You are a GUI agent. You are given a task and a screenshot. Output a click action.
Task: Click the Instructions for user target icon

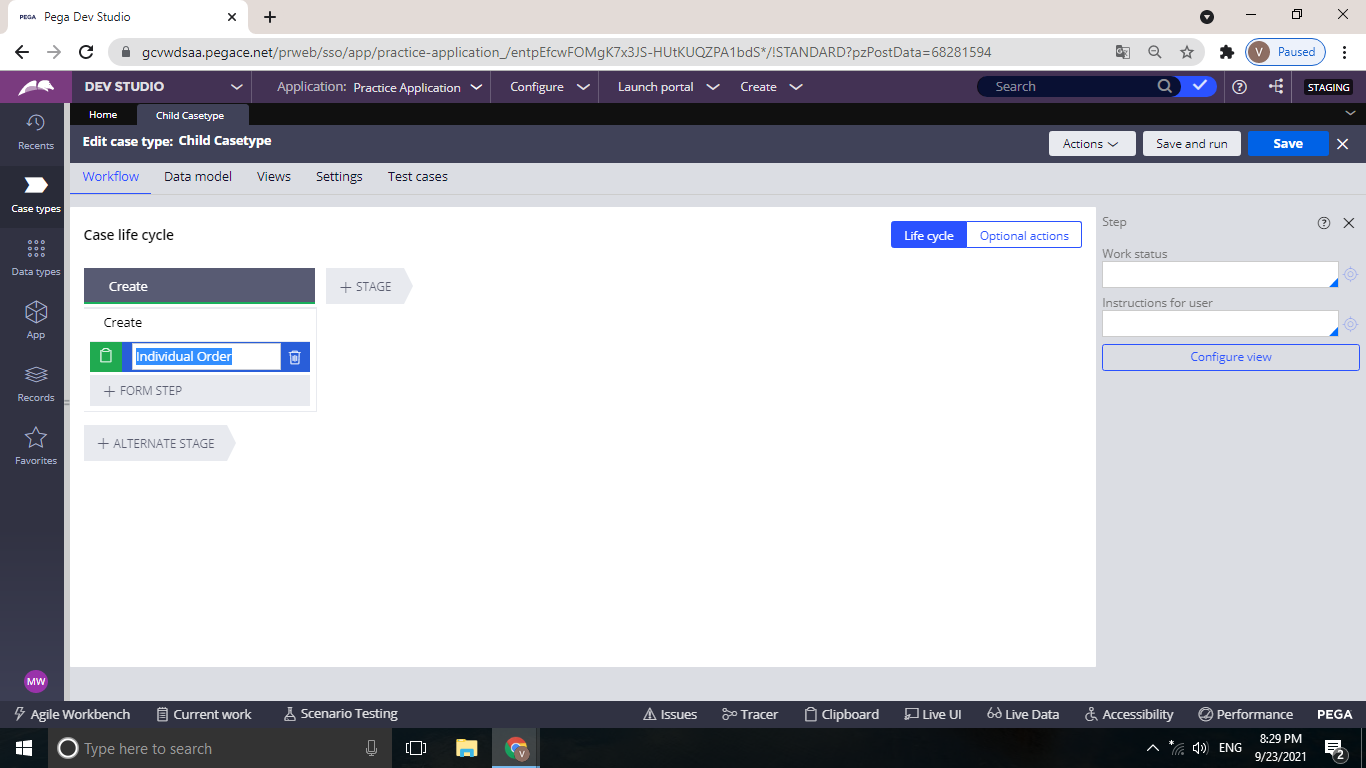tap(1350, 324)
